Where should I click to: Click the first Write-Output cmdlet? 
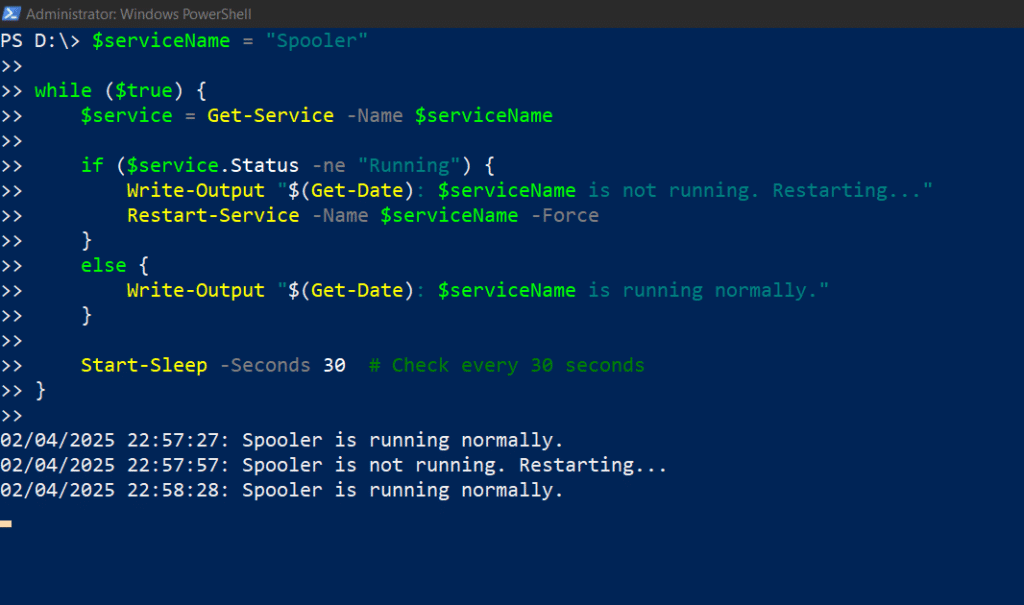(x=196, y=191)
